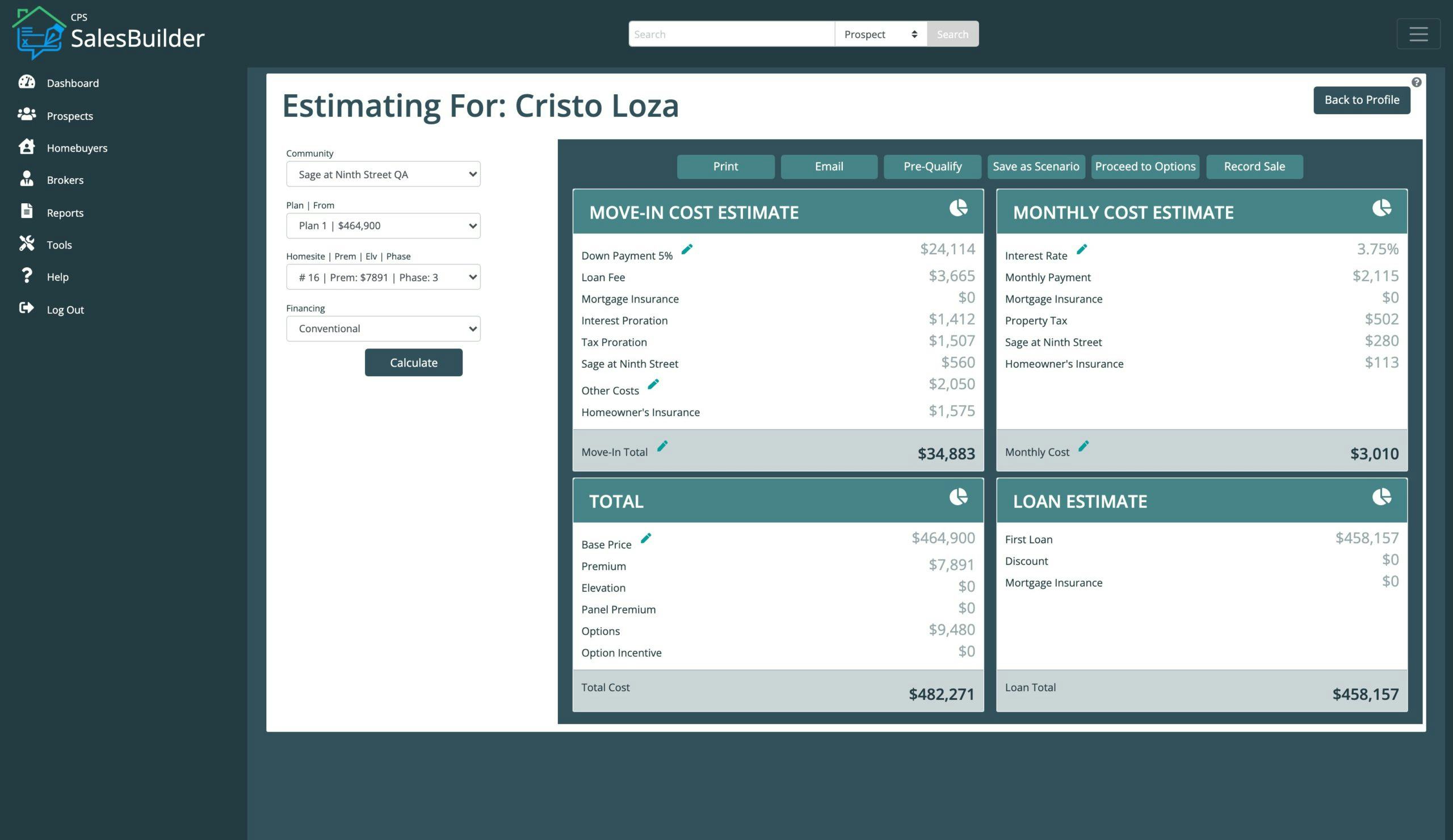Select Proceed to Options
The height and width of the screenshot is (840, 1453).
pos(1145,167)
